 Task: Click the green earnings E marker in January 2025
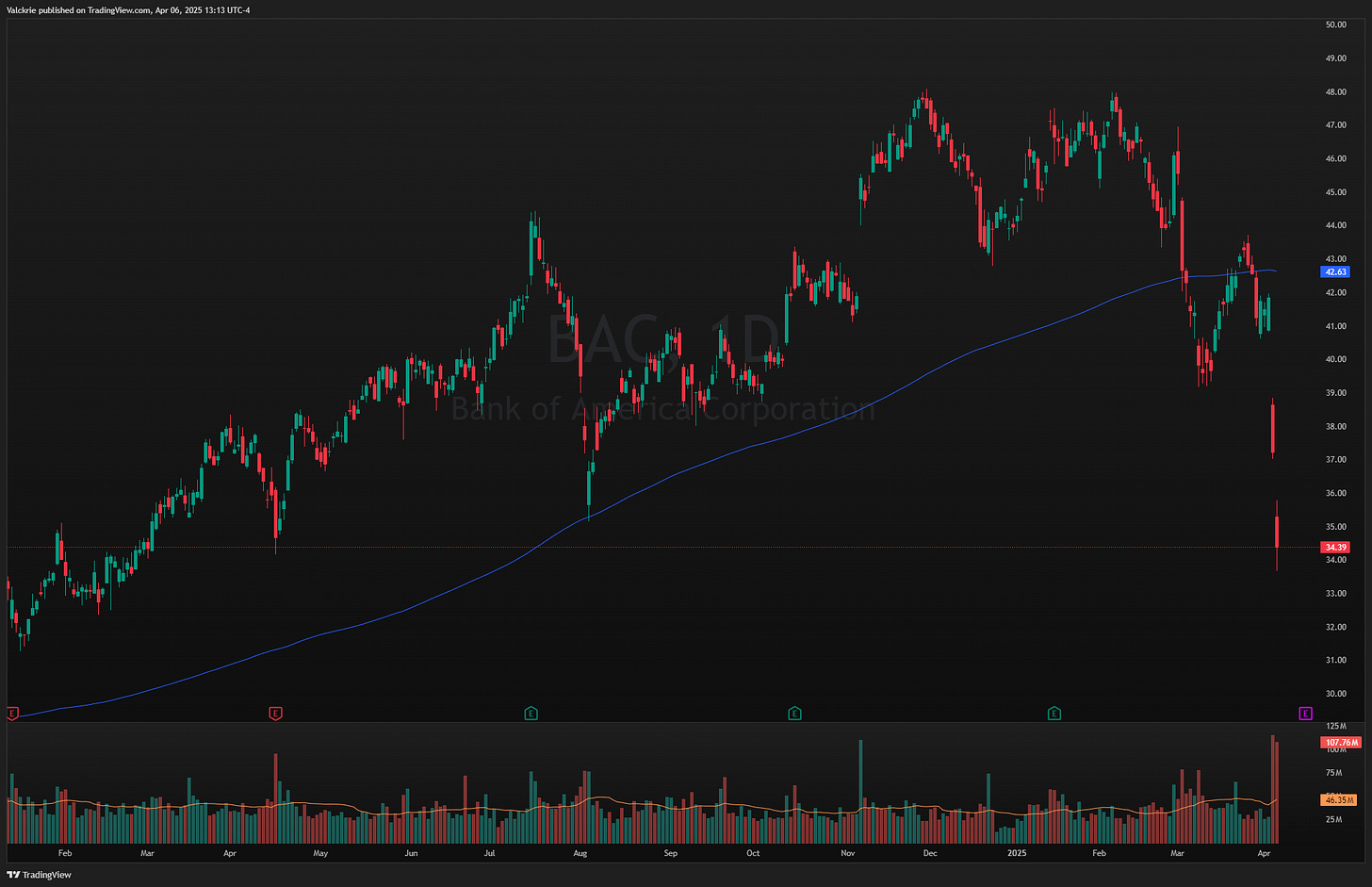click(x=1054, y=714)
